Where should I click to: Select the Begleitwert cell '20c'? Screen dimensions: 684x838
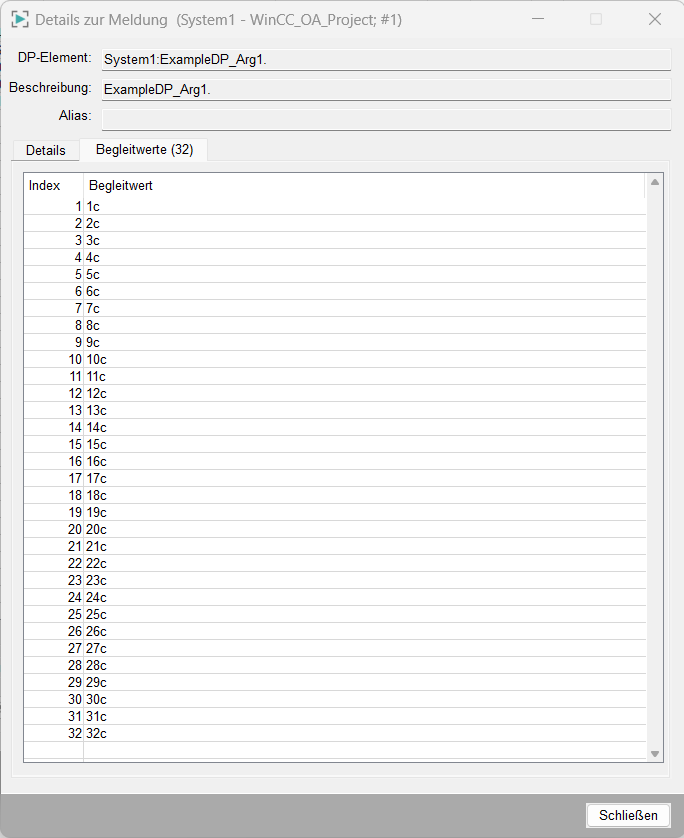(364, 529)
